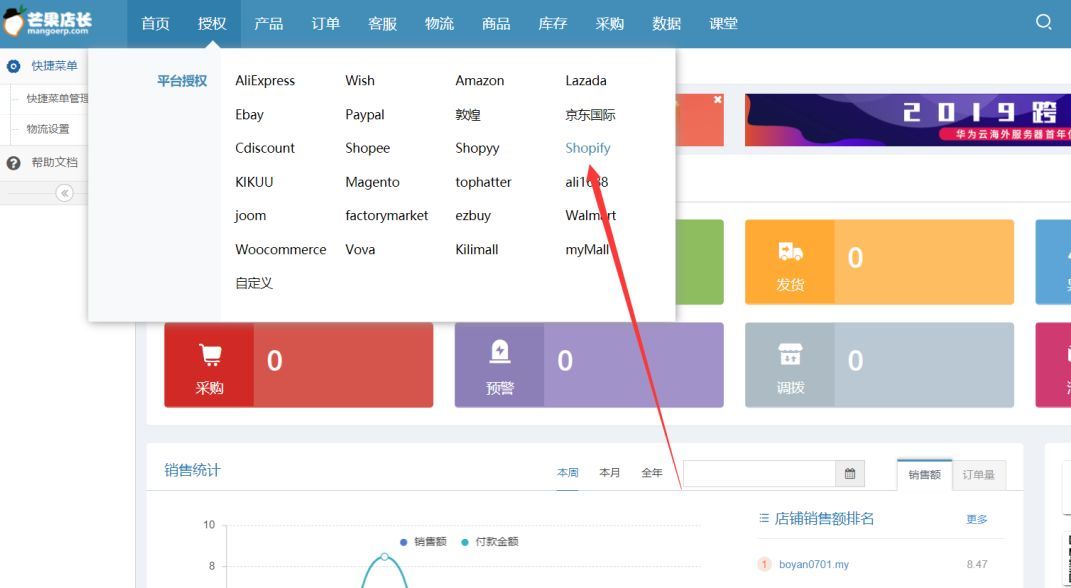Image resolution: width=1071 pixels, height=588 pixels.
Task: Select Wish platform authorization
Action: coord(360,81)
